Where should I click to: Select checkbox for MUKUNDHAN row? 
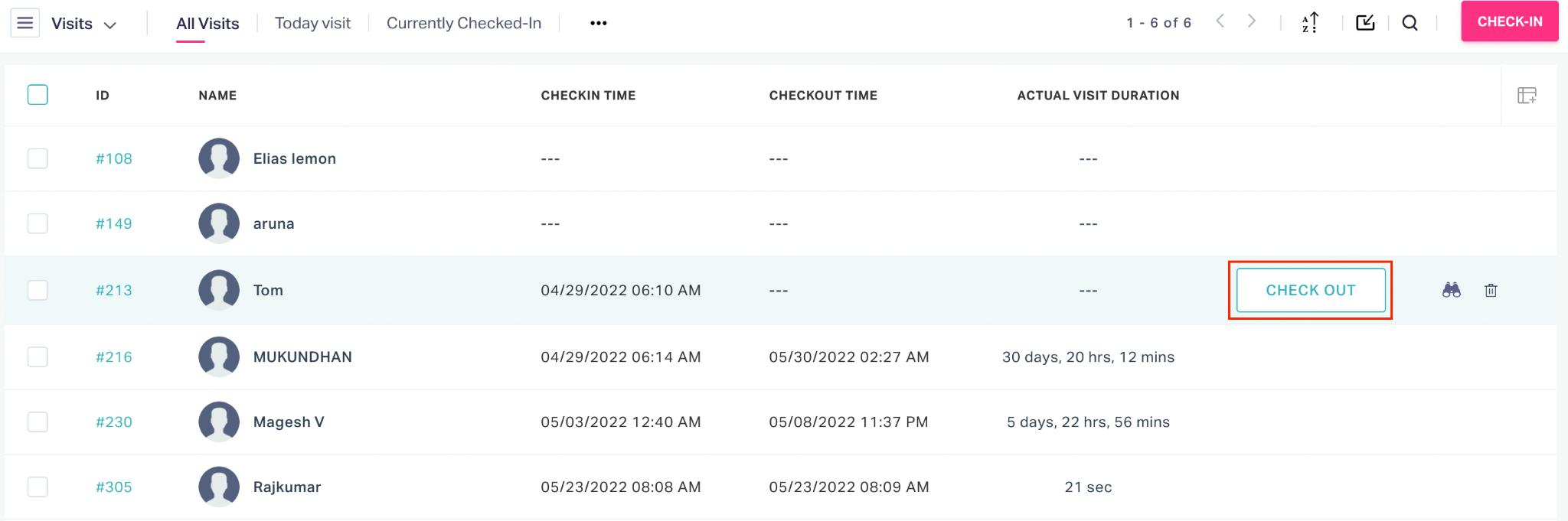[38, 357]
